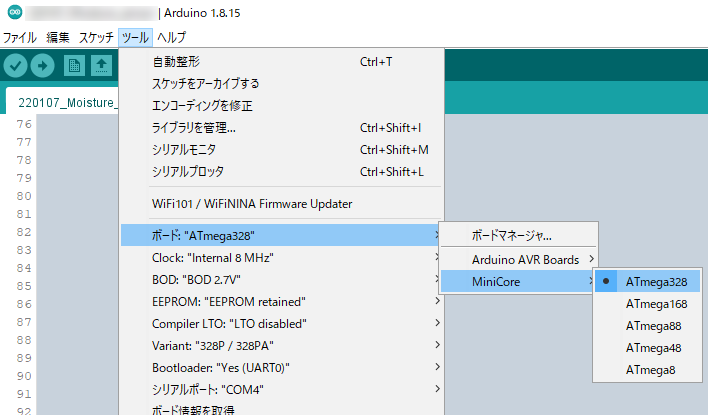The image size is (708, 415).
Task: Click the Upload arrow icon
Action: tap(42, 66)
